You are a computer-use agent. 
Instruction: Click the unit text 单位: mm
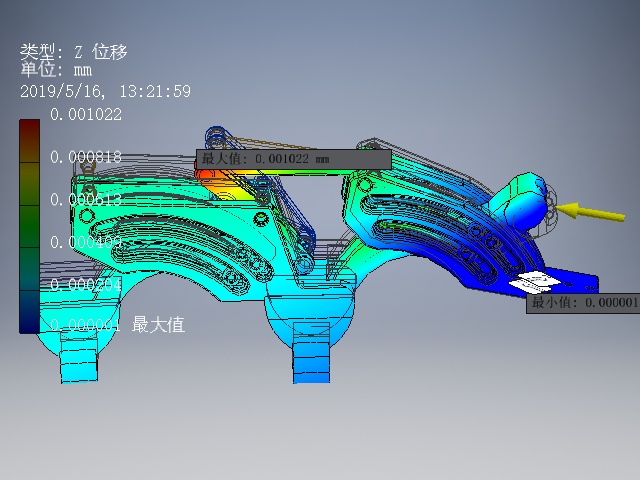pos(56,70)
